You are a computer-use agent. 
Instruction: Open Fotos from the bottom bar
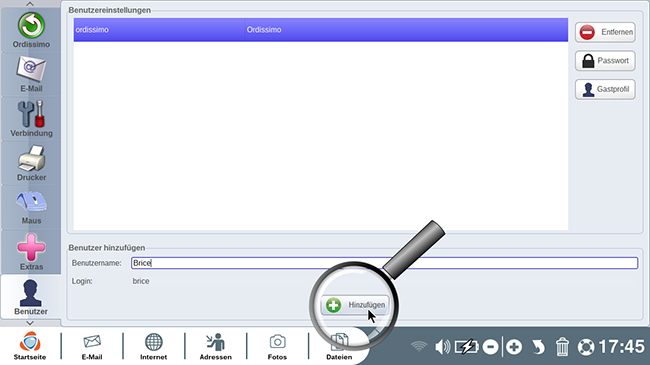coord(277,346)
